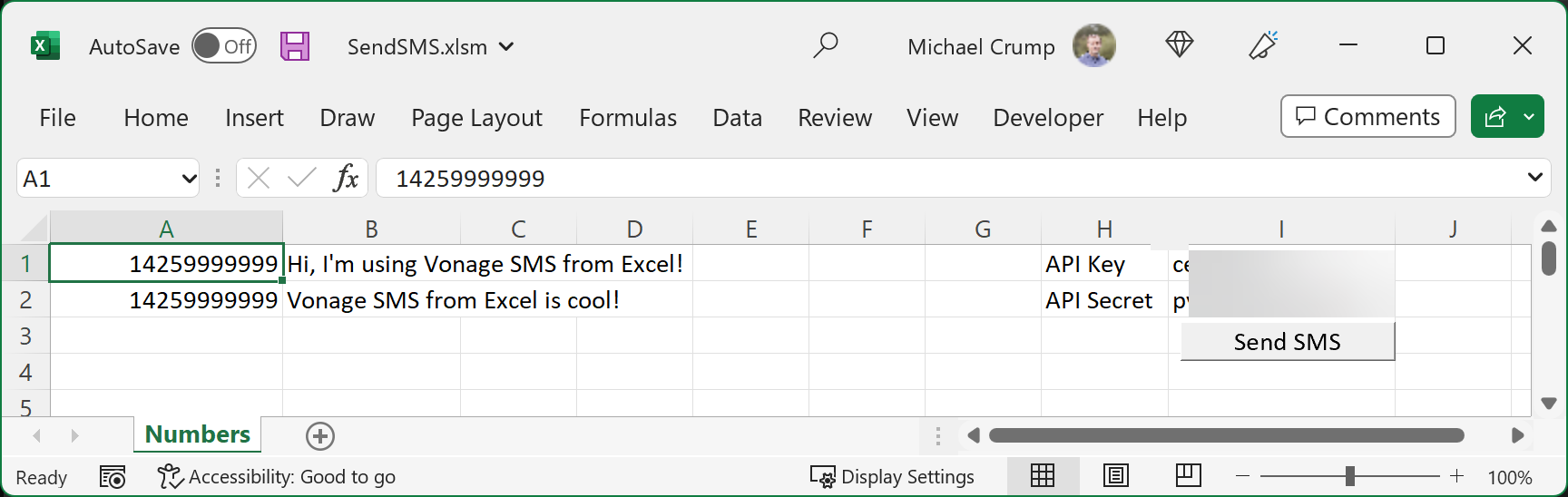Open the Draw ribbon tab
The height and width of the screenshot is (497, 1568).
tap(348, 118)
